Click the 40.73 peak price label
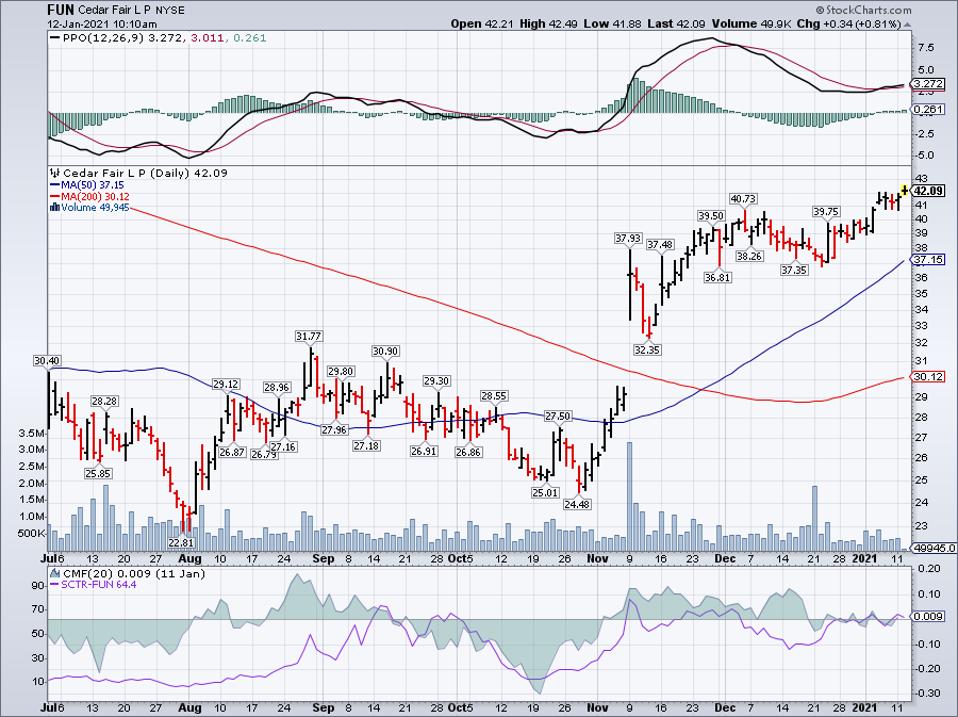The image size is (958, 717). pyautogui.click(x=744, y=199)
